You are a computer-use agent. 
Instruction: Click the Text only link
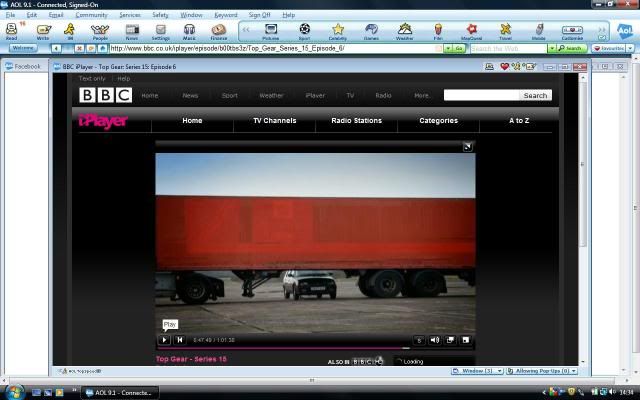click(92, 78)
